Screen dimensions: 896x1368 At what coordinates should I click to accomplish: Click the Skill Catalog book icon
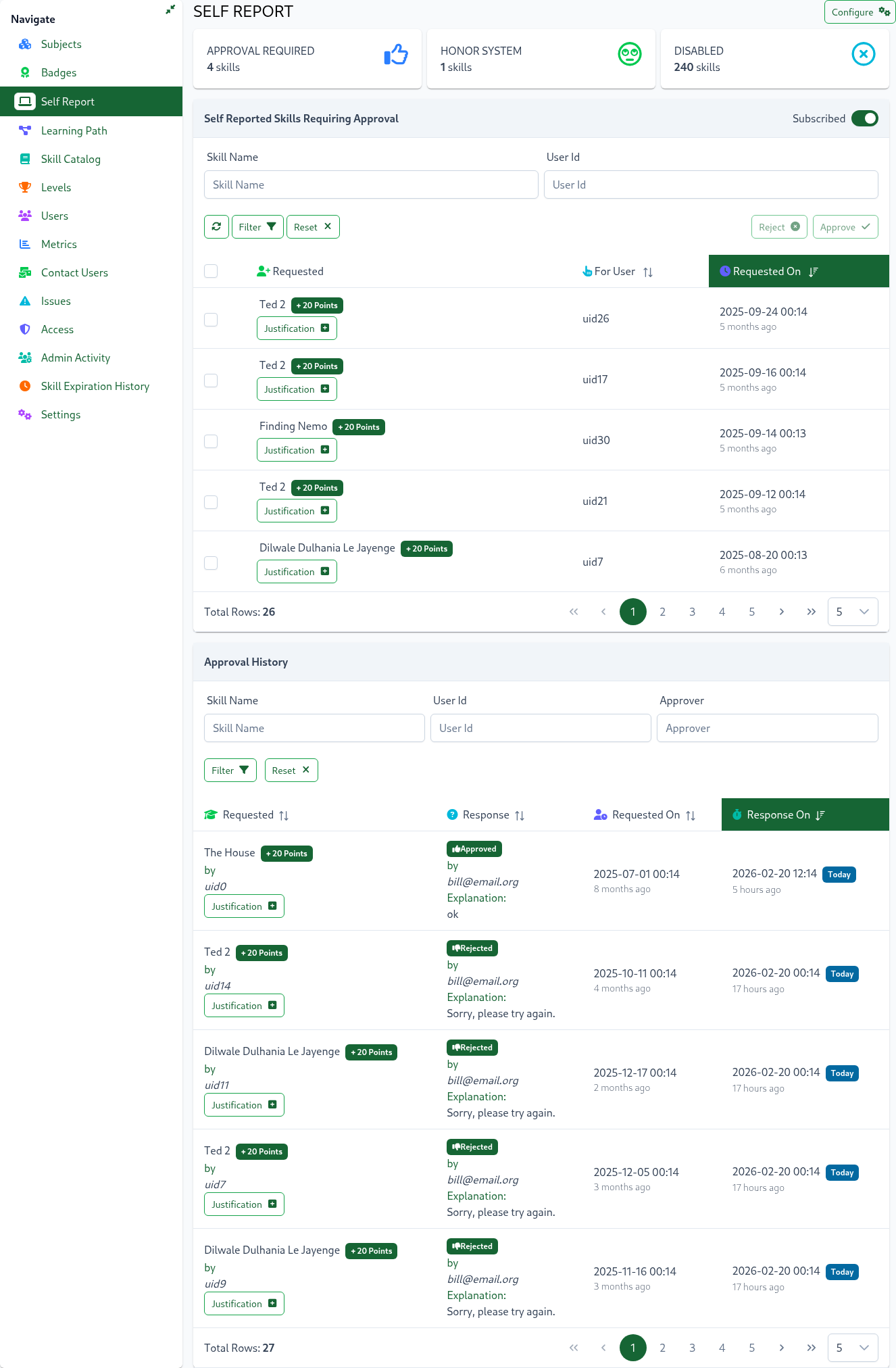point(25,159)
